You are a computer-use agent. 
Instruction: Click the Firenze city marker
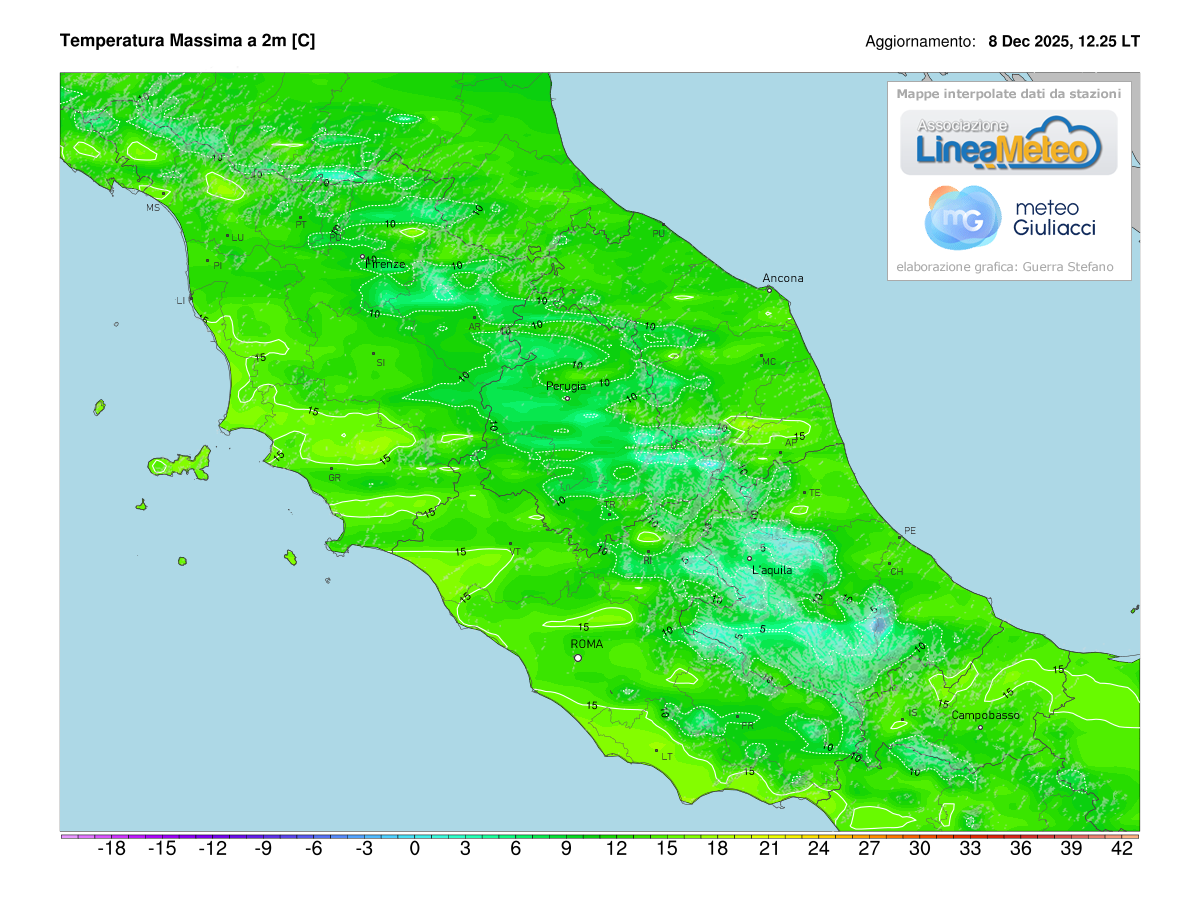point(364,257)
